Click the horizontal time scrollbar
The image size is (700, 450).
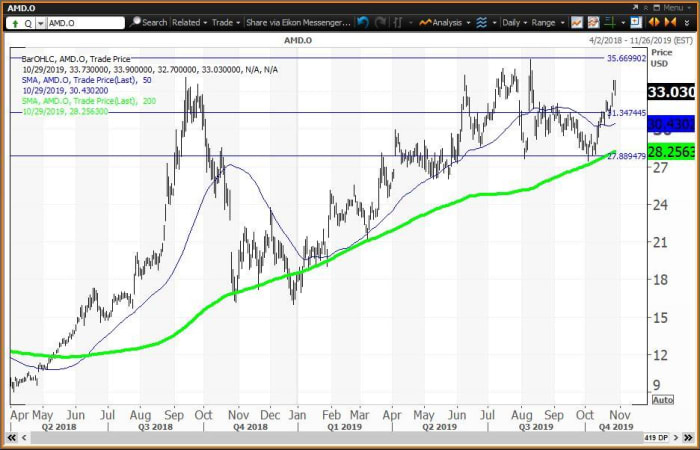coord(335,438)
